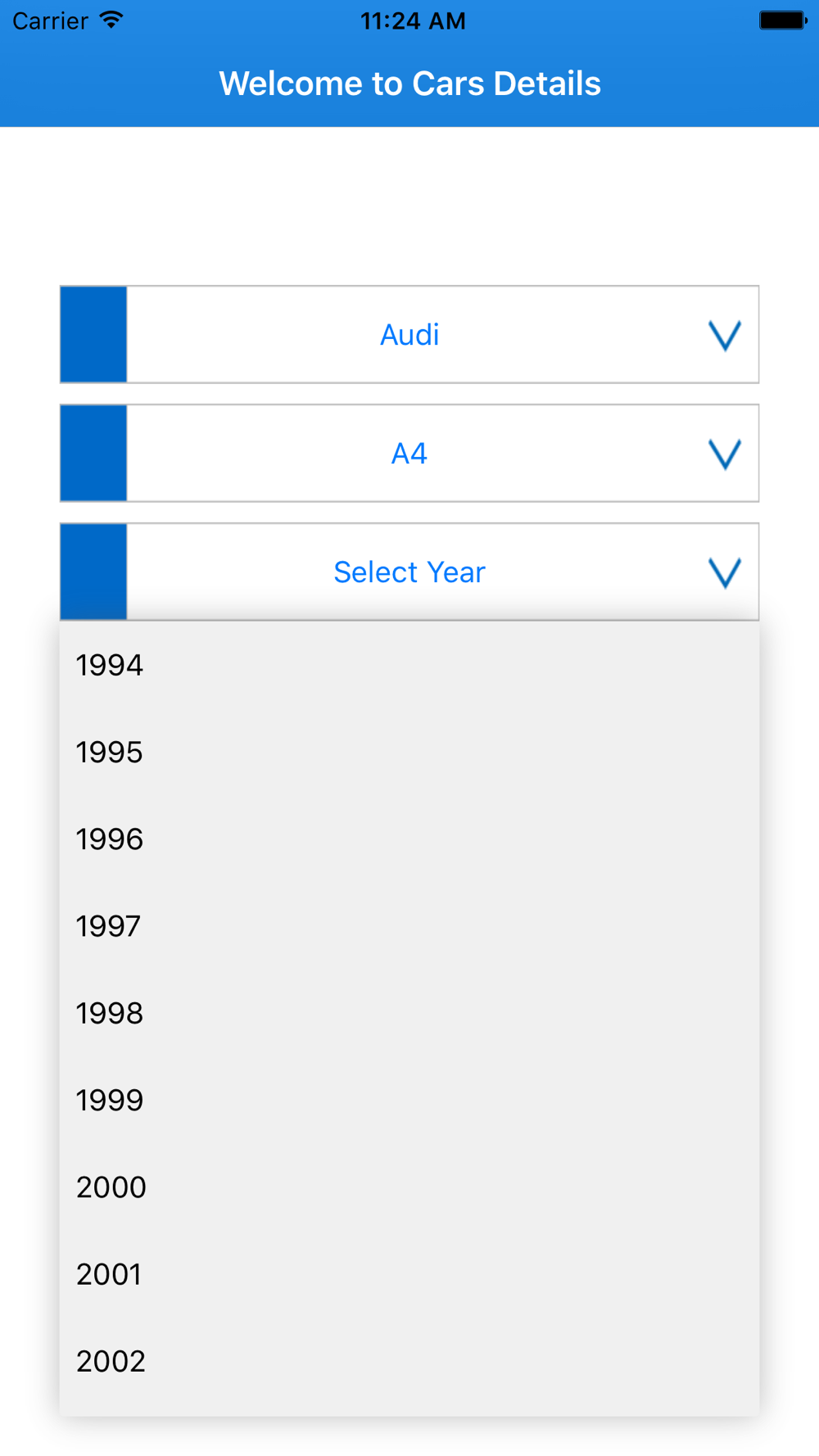Select the 1997 year option
The image size is (819, 1456).
coord(109,926)
